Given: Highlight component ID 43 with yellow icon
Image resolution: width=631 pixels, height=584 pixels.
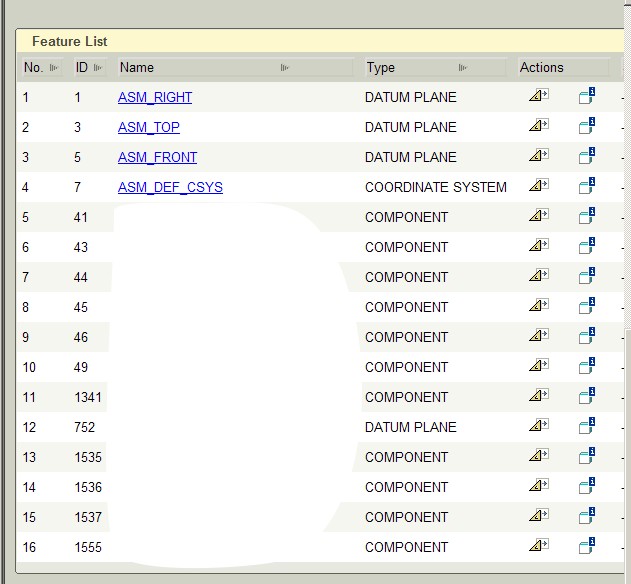Looking at the screenshot, I should point(538,246).
